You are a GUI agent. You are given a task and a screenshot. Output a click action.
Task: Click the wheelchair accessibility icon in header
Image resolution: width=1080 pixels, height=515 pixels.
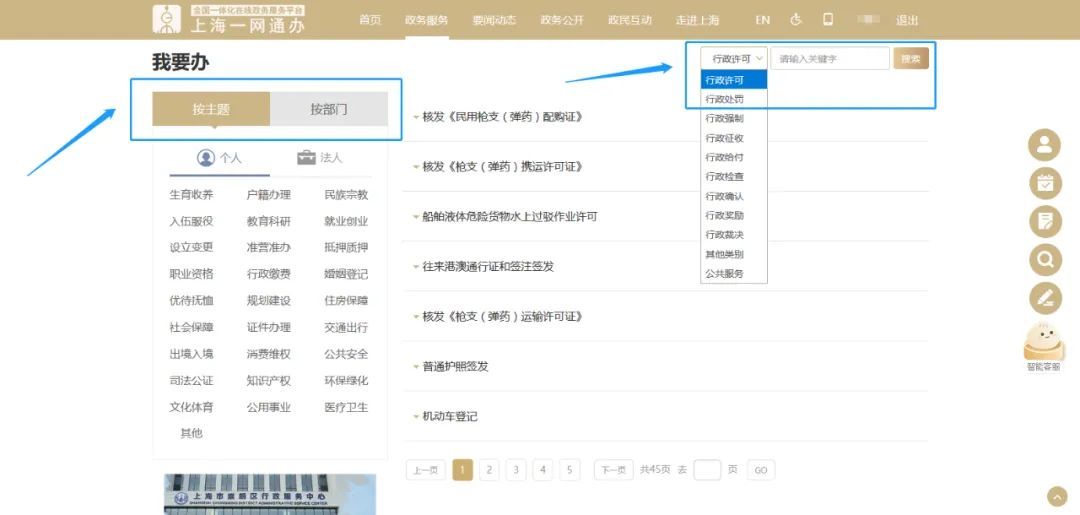796,20
